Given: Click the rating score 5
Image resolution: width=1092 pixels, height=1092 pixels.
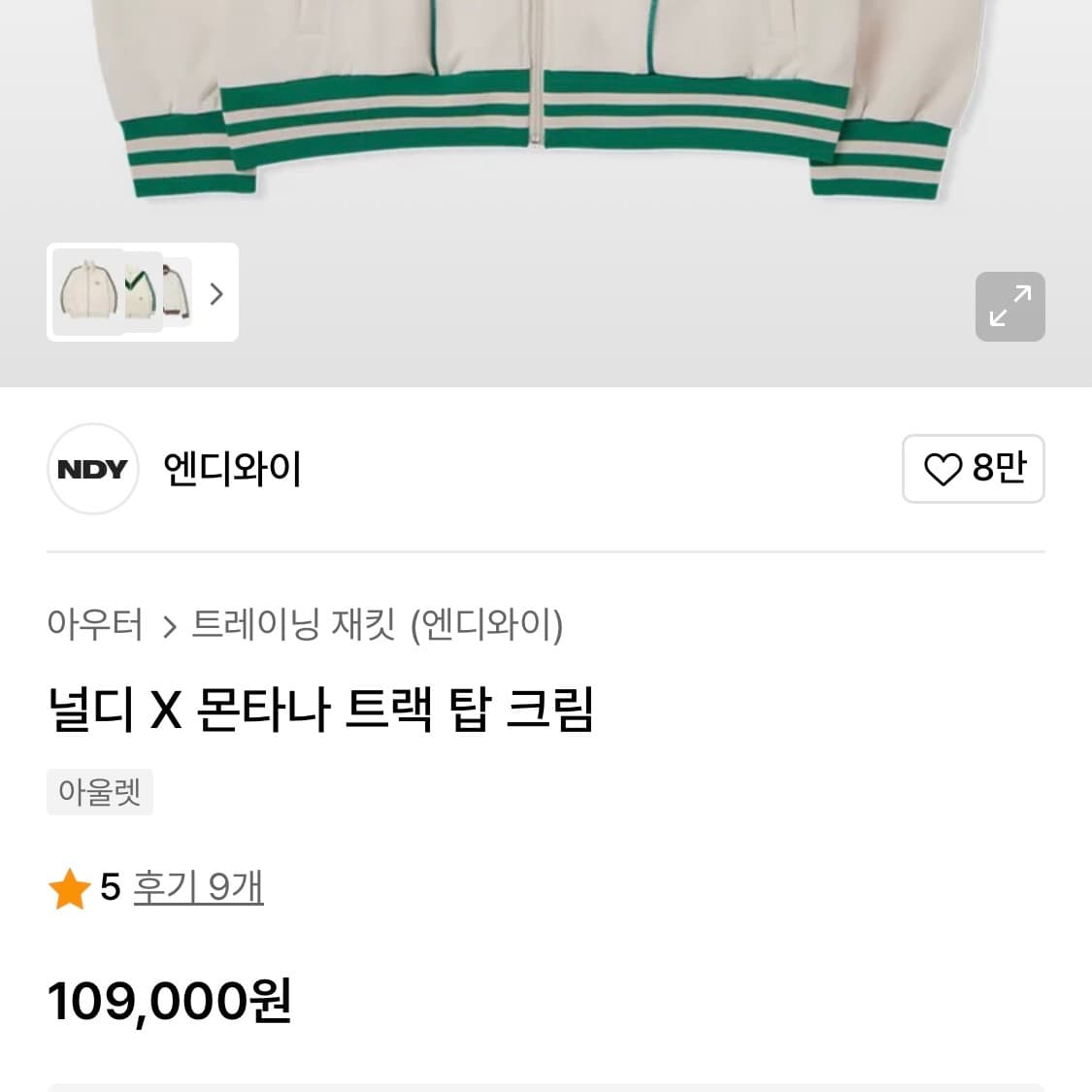Looking at the screenshot, I should (x=110, y=887).
